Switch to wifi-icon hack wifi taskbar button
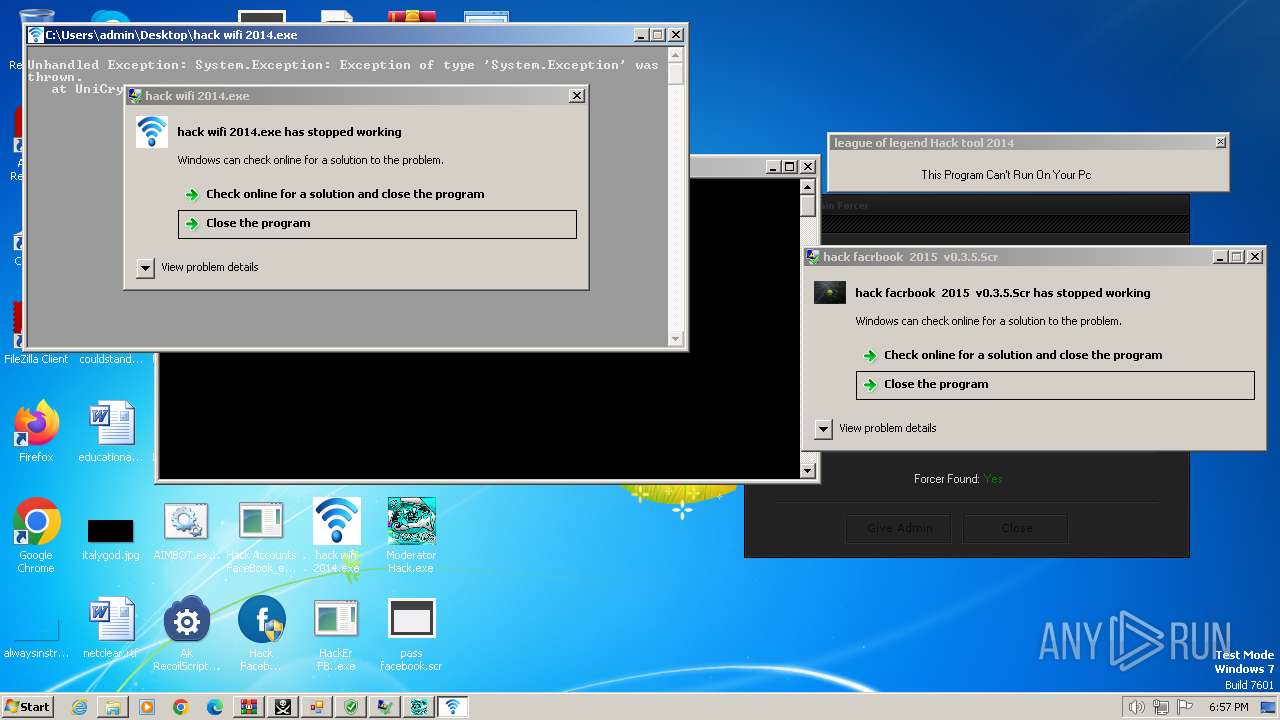 pyautogui.click(x=453, y=707)
